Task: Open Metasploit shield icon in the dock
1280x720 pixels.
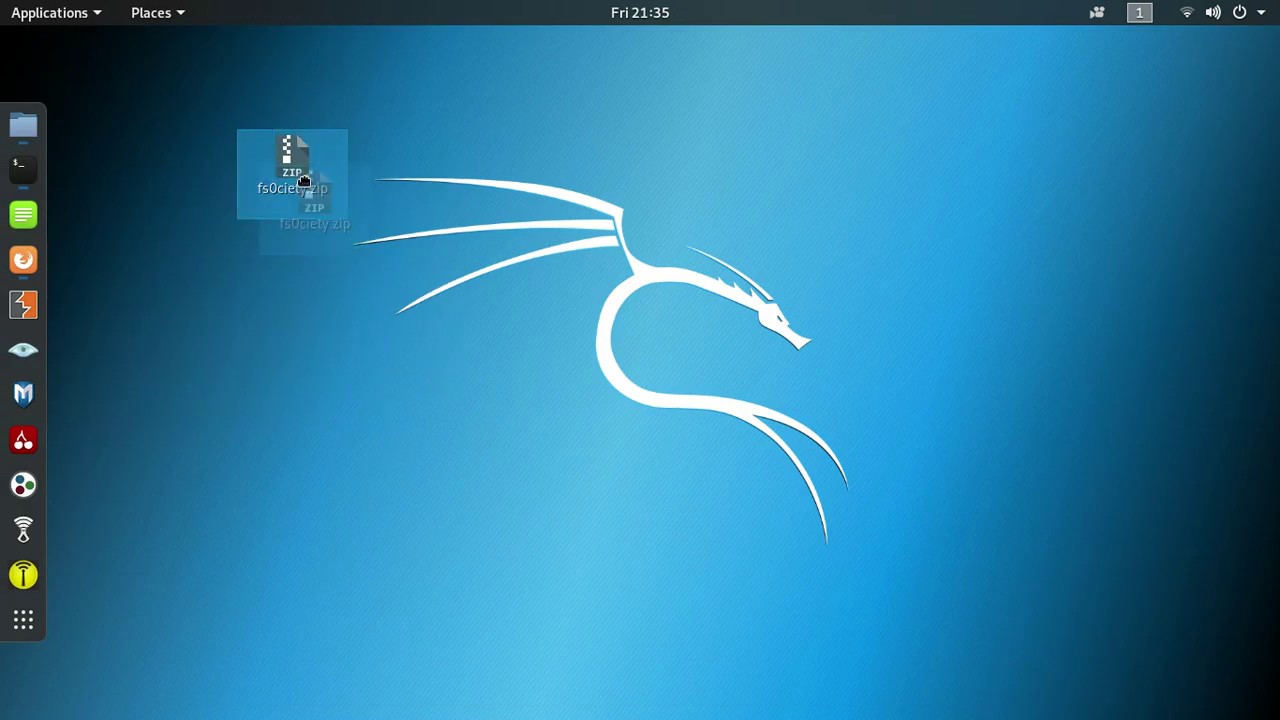Action: tap(23, 395)
